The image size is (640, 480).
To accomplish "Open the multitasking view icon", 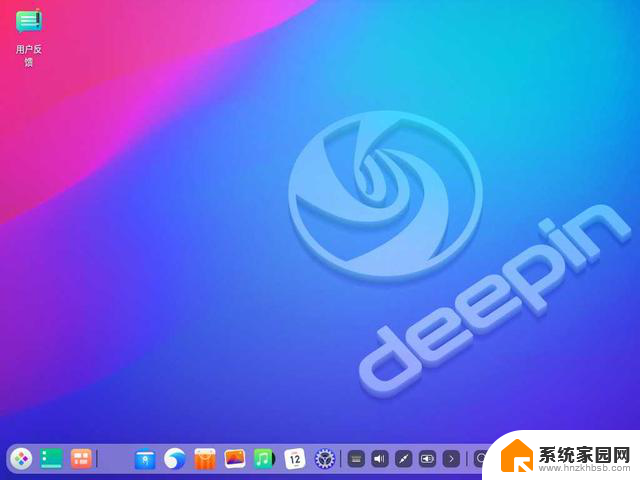I will pyautogui.click(x=81, y=458).
